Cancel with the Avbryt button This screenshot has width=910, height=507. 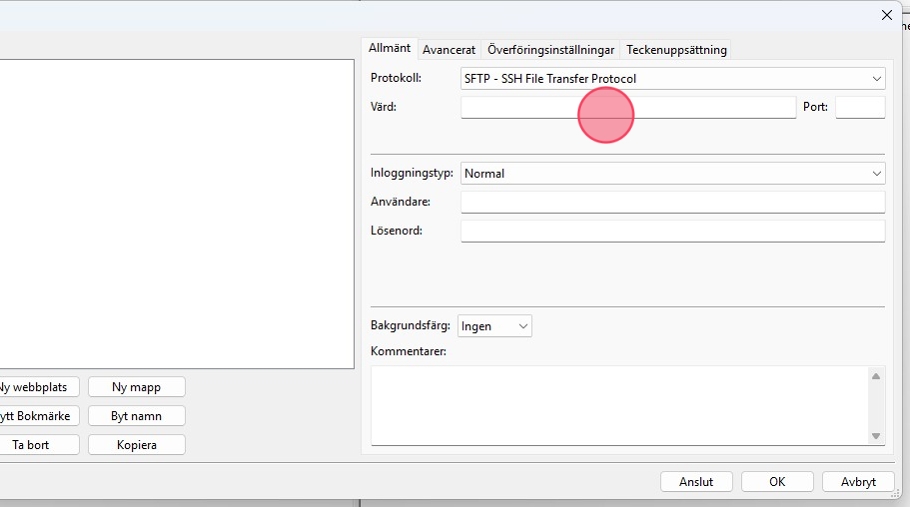tap(858, 482)
